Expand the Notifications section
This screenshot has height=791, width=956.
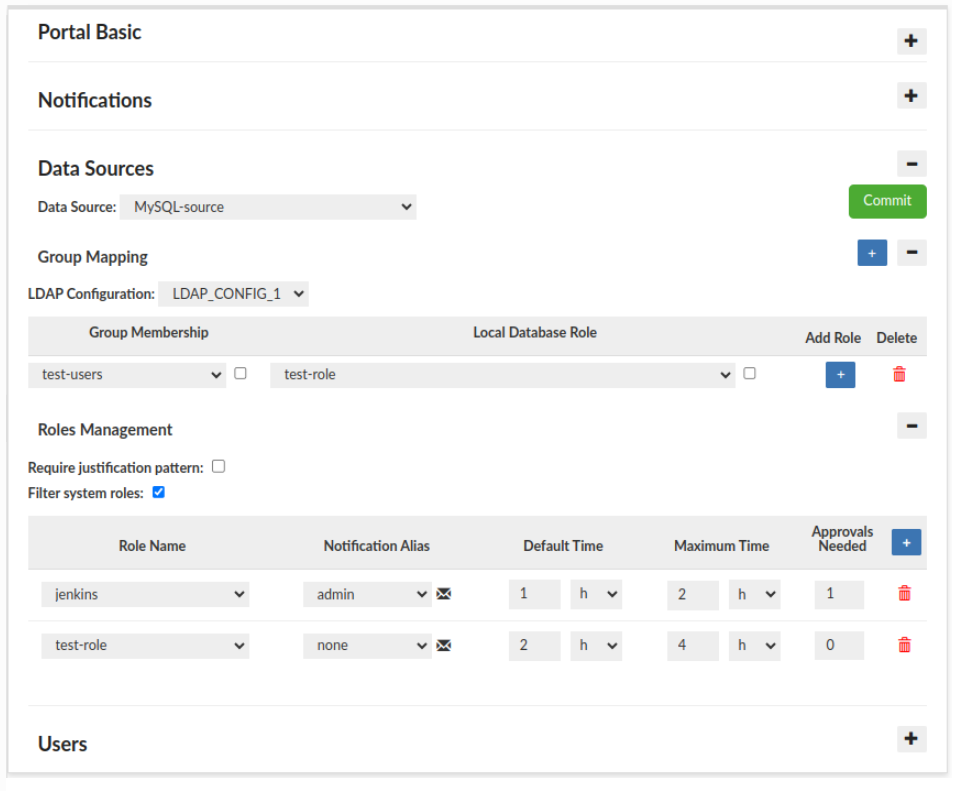[910, 96]
